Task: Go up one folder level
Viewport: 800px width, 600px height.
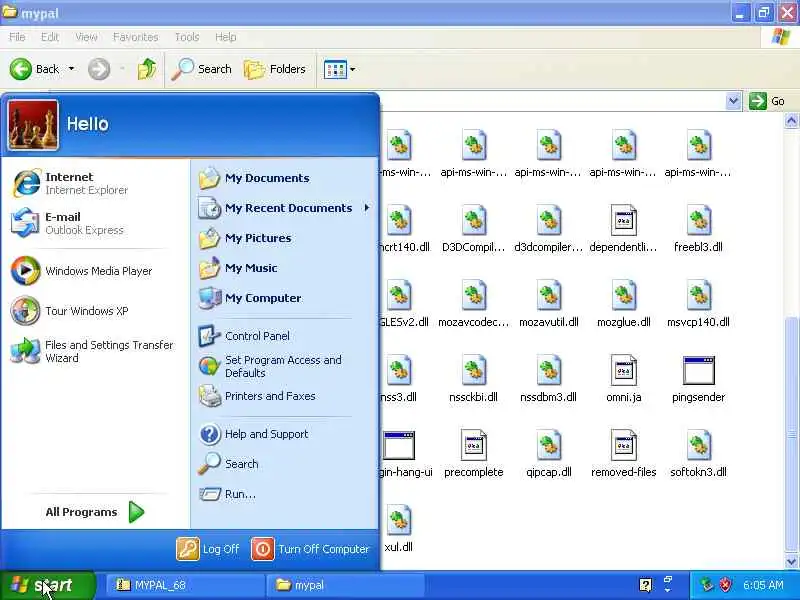Action: tap(147, 69)
